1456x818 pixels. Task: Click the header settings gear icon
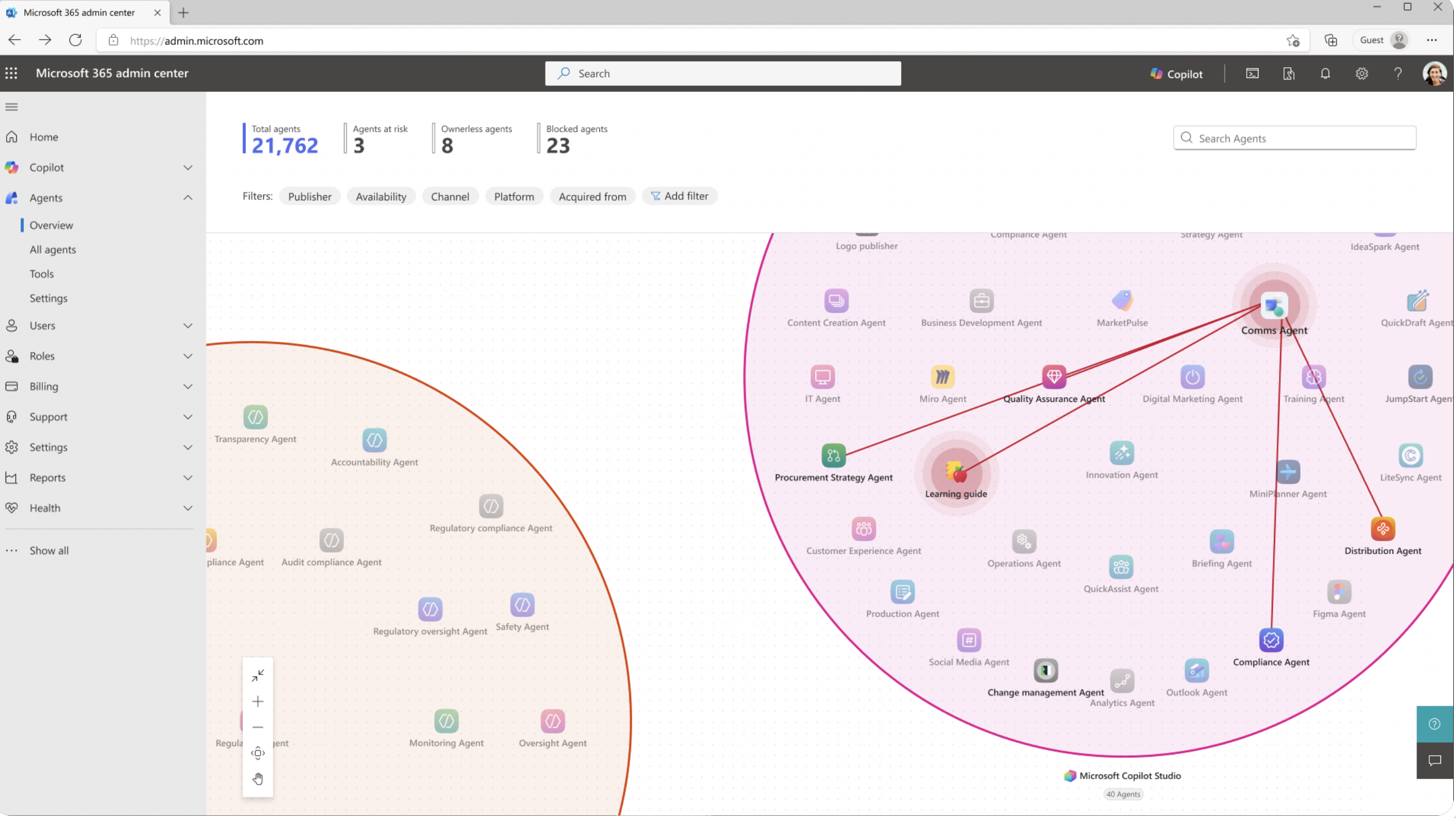coord(1361,73)
